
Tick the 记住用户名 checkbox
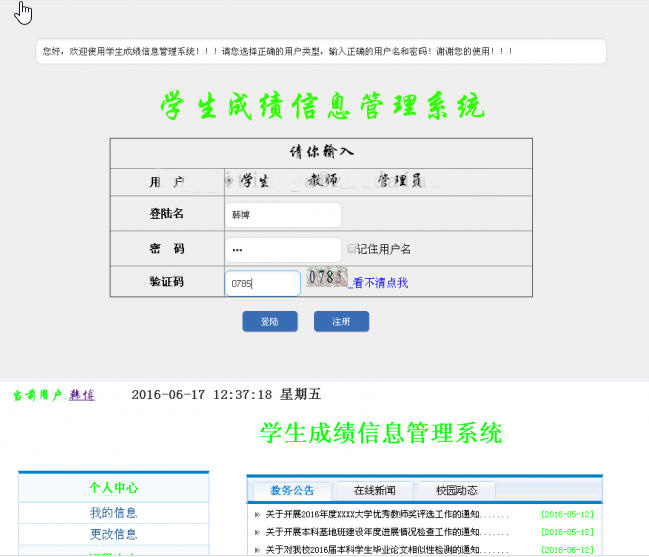(x=351, y=248)
